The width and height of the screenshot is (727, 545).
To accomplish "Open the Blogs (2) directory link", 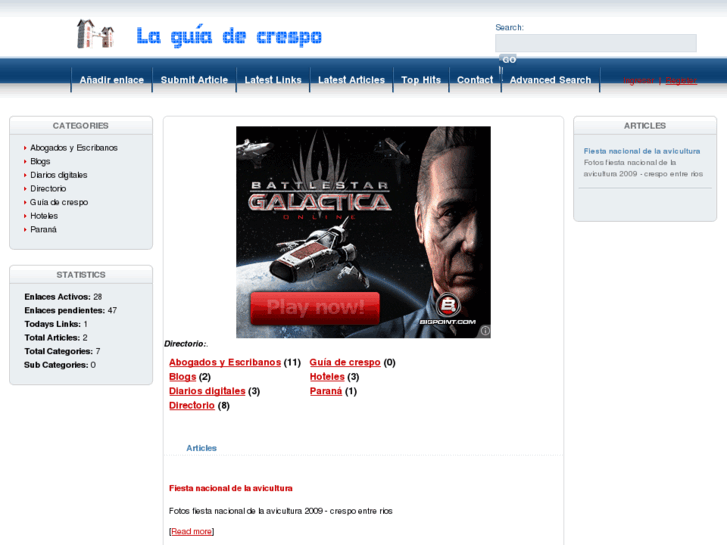I will click(183, 377).
